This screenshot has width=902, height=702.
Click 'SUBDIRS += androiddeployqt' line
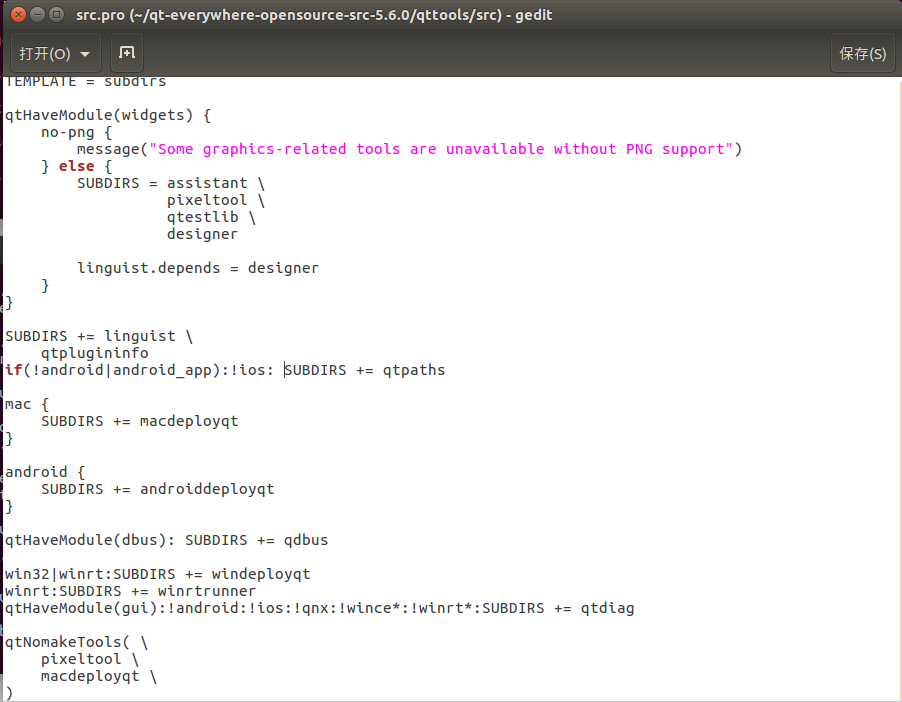(158, 489)
